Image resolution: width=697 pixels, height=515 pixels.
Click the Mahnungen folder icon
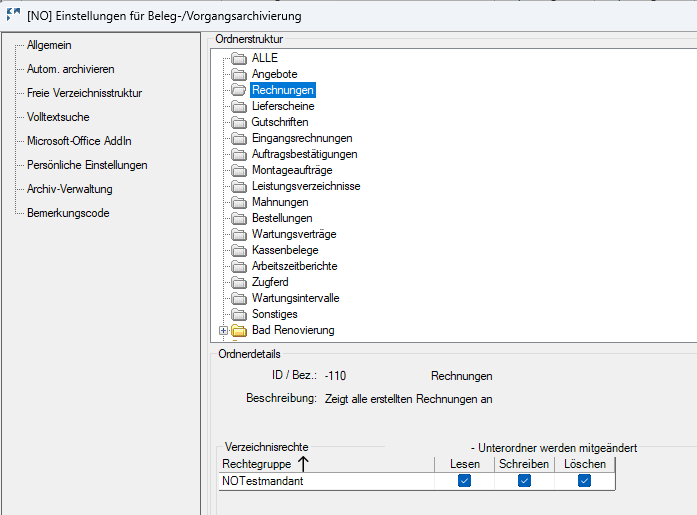click(239, 202)
